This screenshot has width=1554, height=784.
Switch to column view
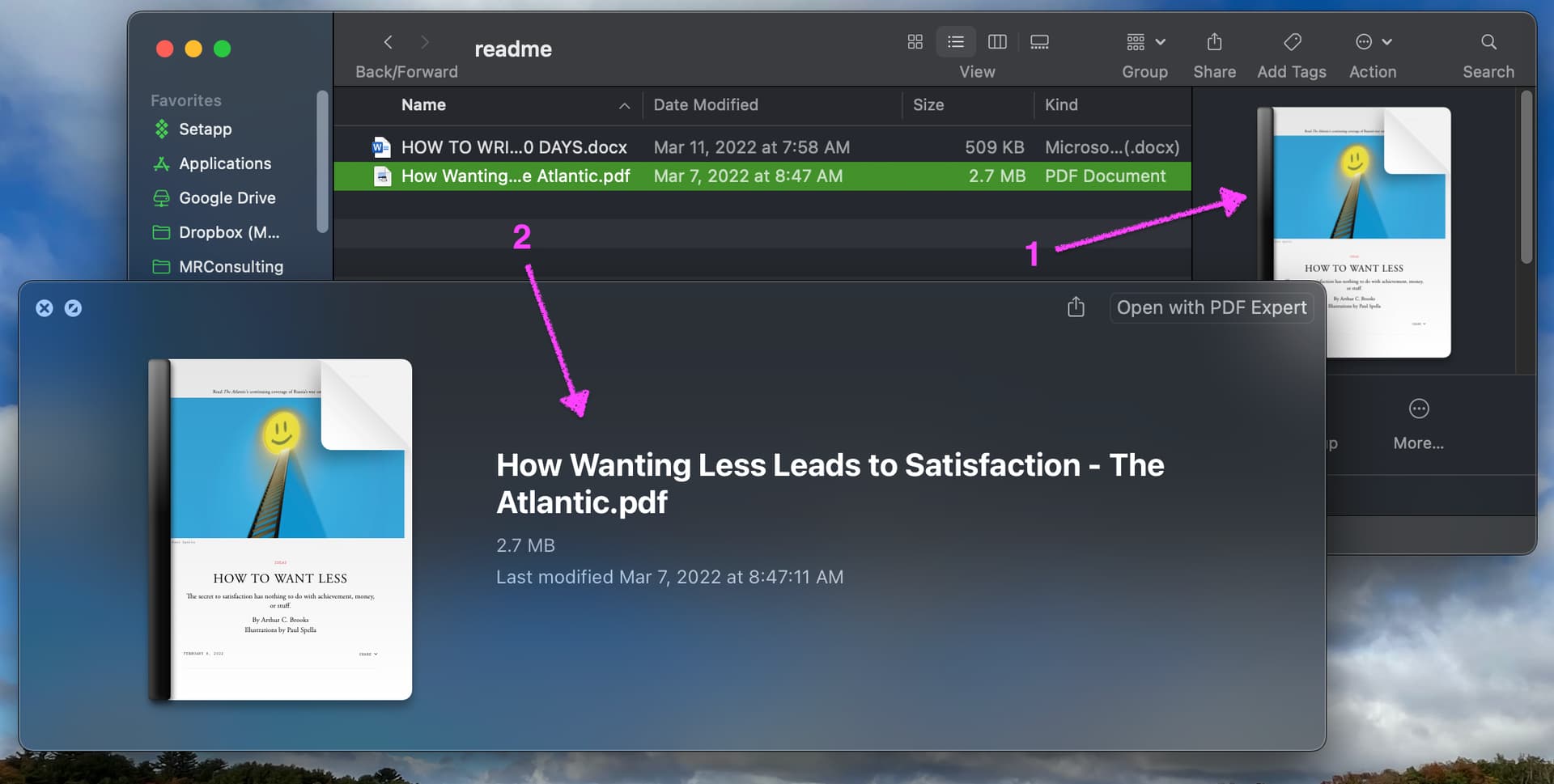click(x=997, y=42)
